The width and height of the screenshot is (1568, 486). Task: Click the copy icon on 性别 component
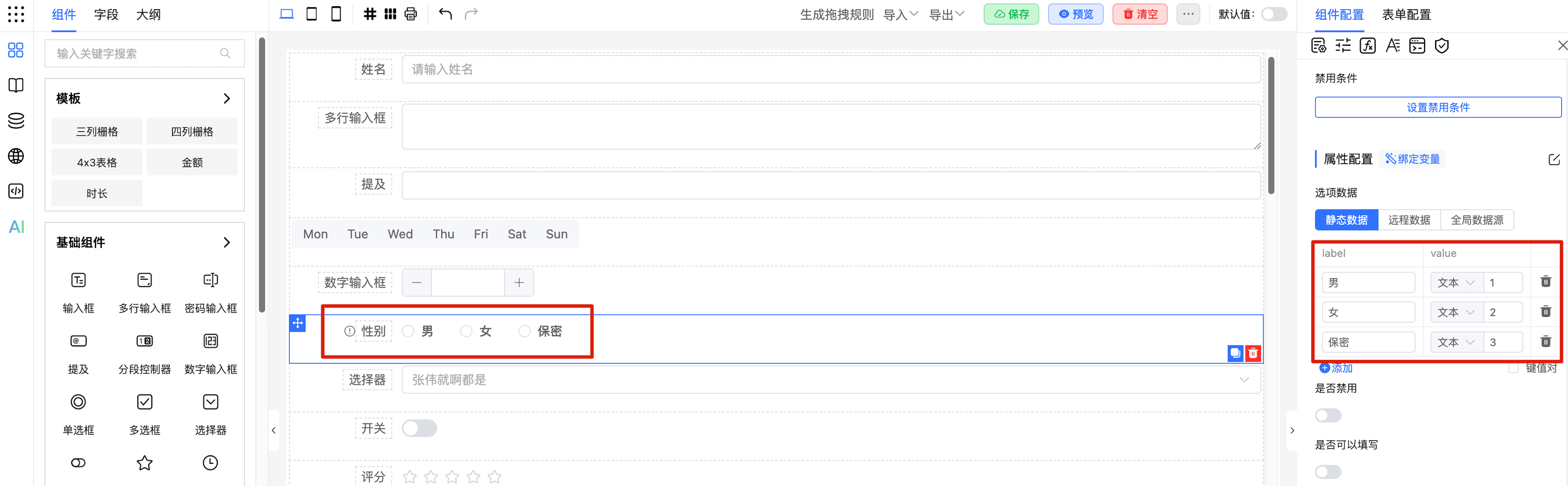pyautogui.click(x=1235, y=353)
